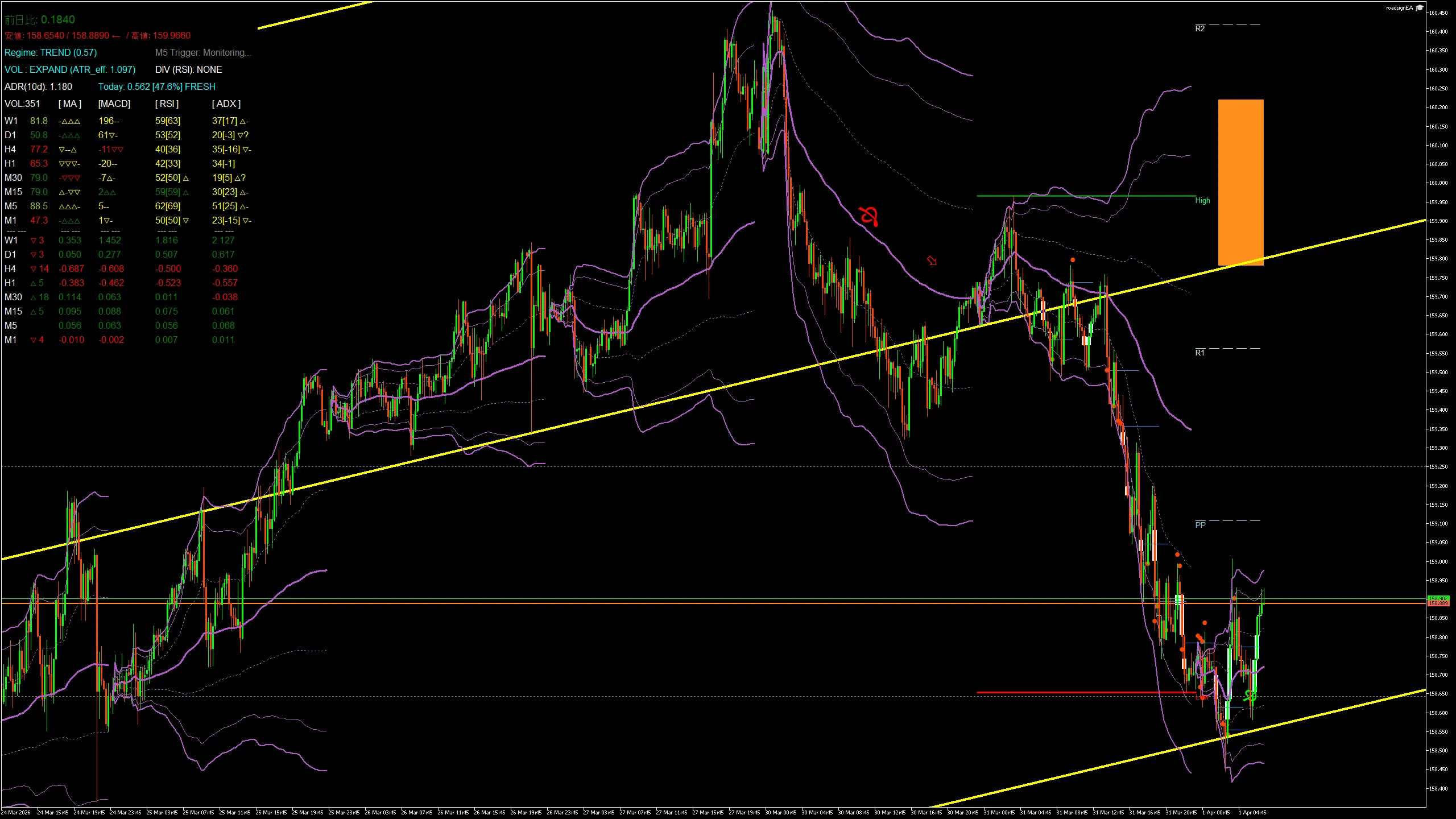The image size is (1456, 819).
Task: Click the M5 Trigger: Monitoring status text
Action: point(203,52)
